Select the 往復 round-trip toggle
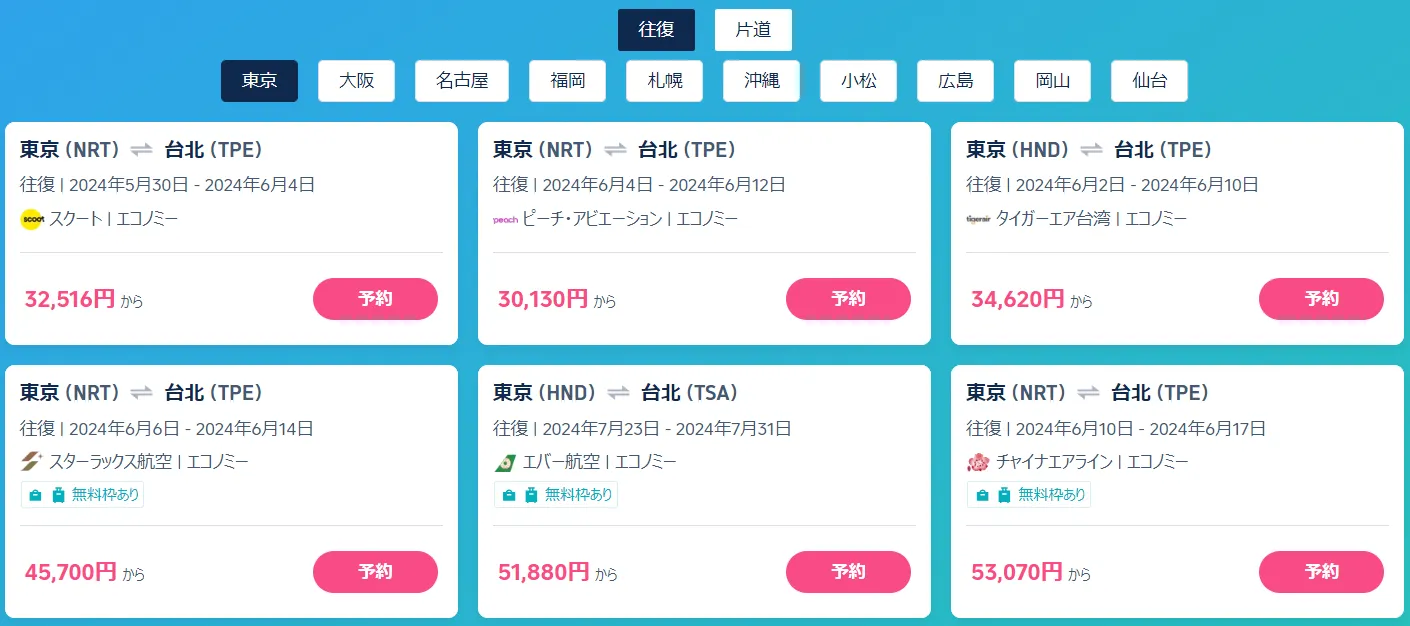Viewport: 1410px width, 626px height. 656,30
